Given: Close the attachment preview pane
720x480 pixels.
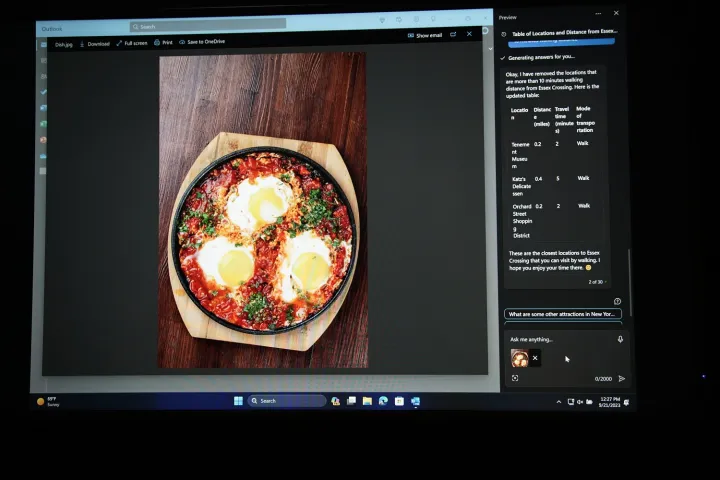Looking at the screenshot, I should (469, 34).
